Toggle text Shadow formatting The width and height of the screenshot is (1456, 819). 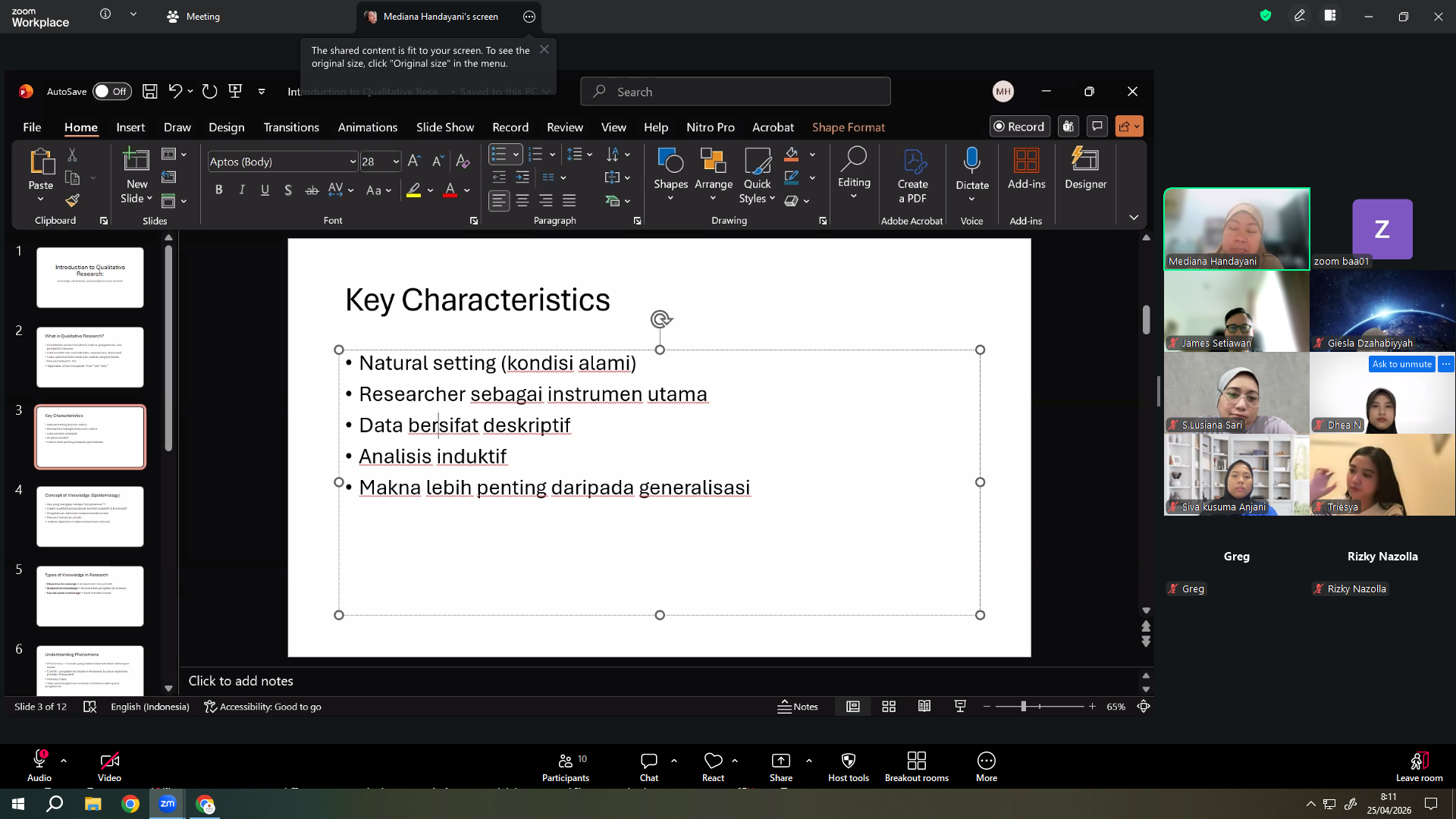(x=288, y=190)
